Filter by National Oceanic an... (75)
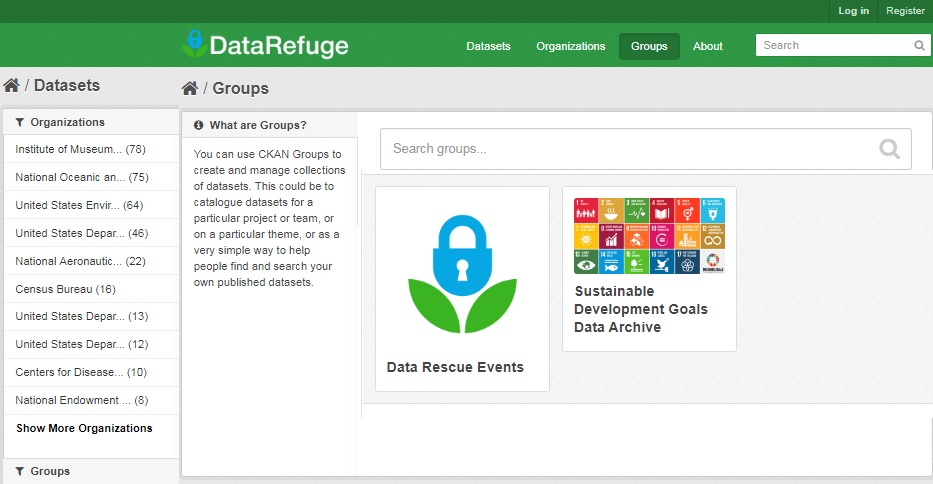 (82, 177)
